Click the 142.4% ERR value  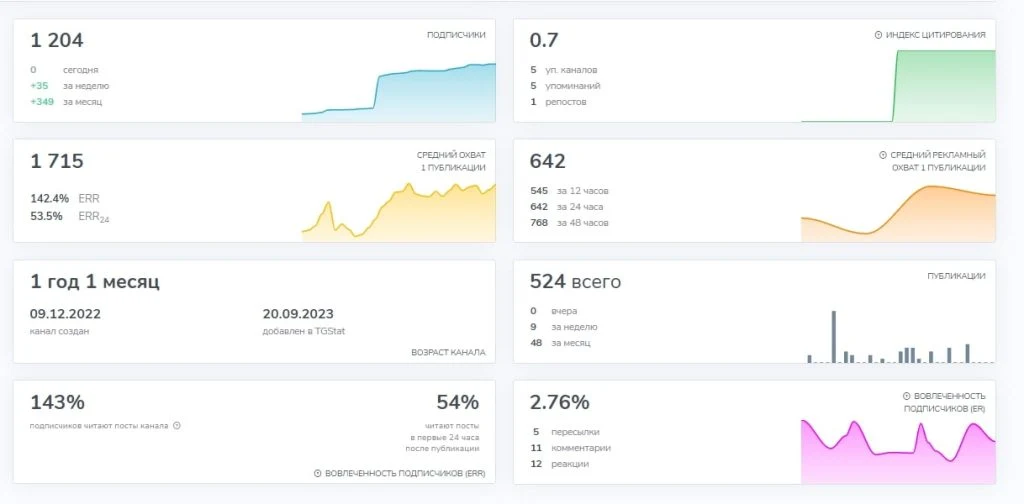[65, 199]
